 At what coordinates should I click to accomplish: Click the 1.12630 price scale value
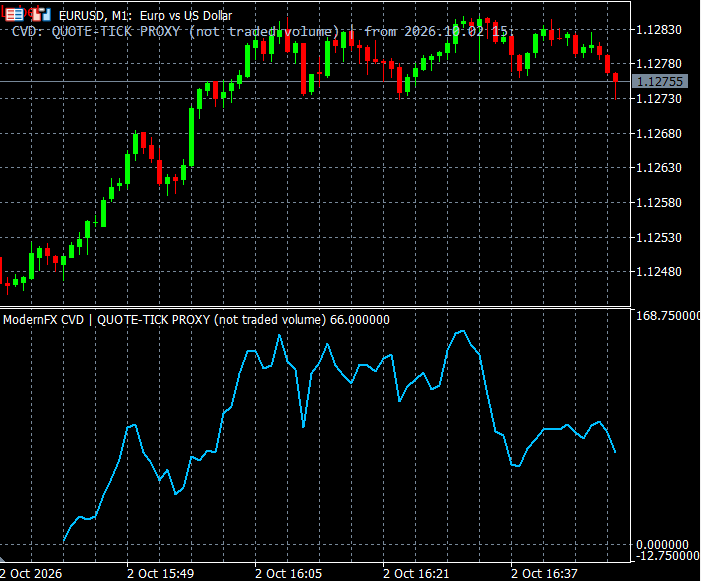click(659, 168)
